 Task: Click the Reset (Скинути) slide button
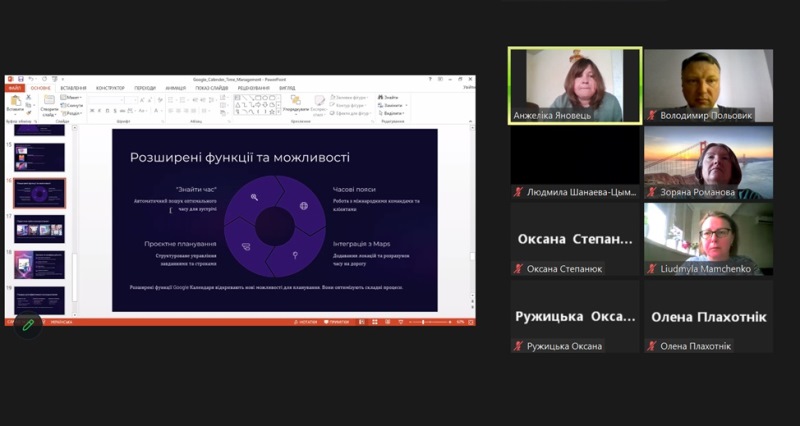(x=72, y=105)
